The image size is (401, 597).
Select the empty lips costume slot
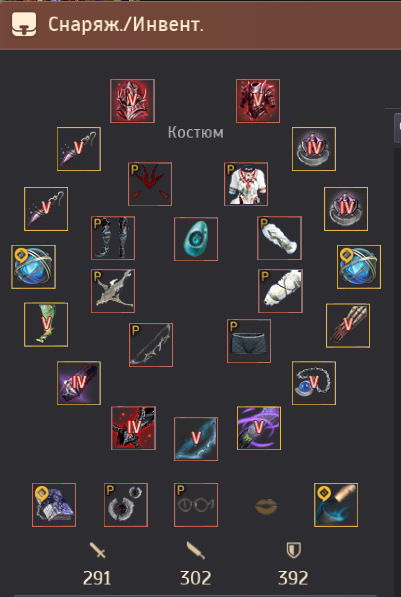pyautogui.click(x=266, y=506)
